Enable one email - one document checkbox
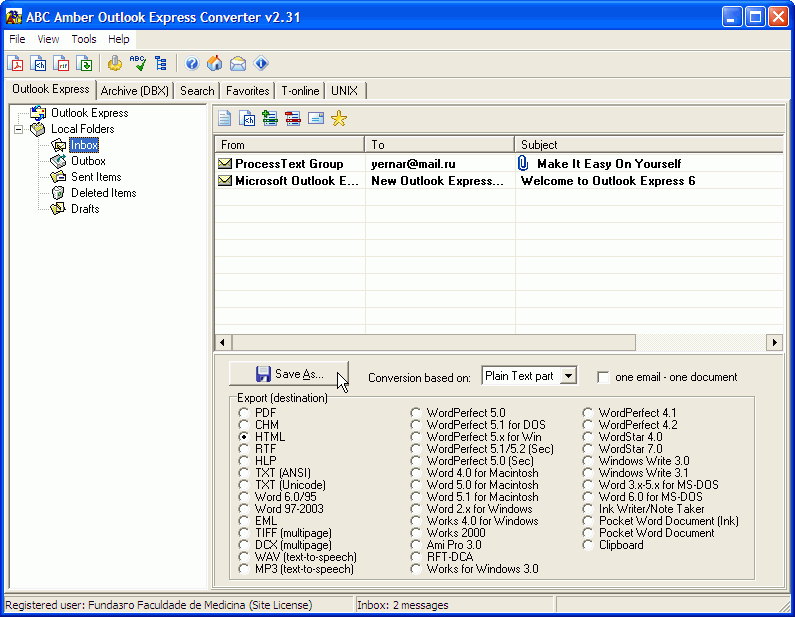Viewport: 795px width, 617px height. point(603,377)
